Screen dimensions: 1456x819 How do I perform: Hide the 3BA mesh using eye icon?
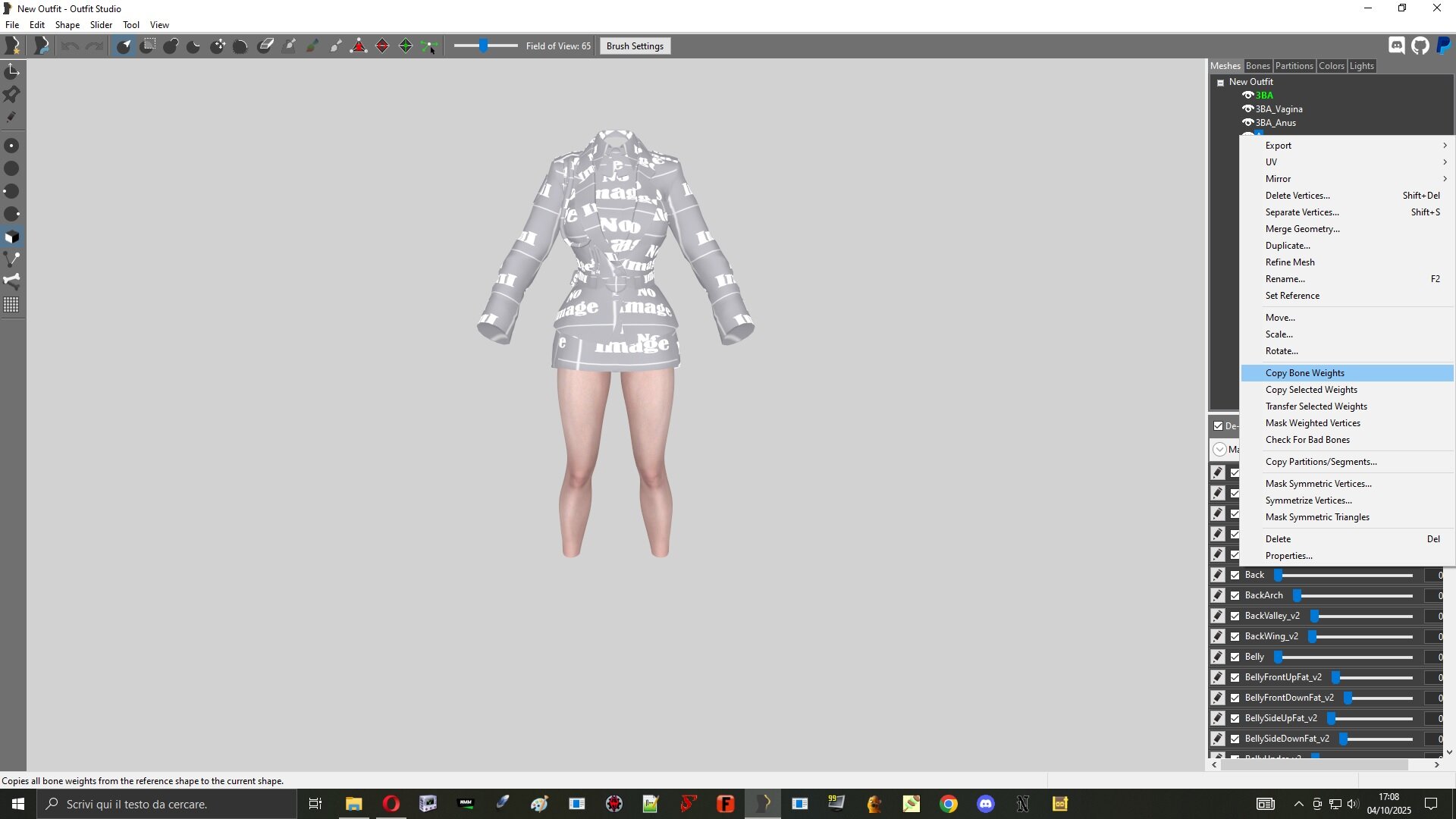click(1247, 95)
